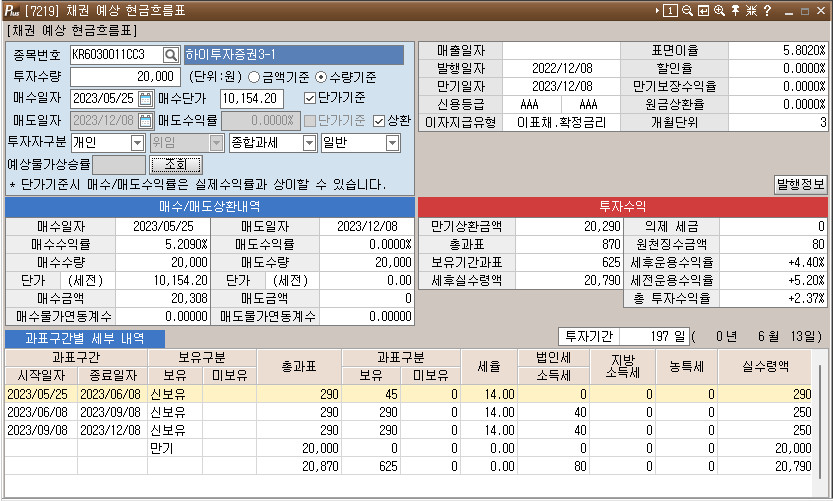This screenshot has width=833, height=501.
Task: Toggle 상환 checkbox
Action: click(x=379, y=121)
